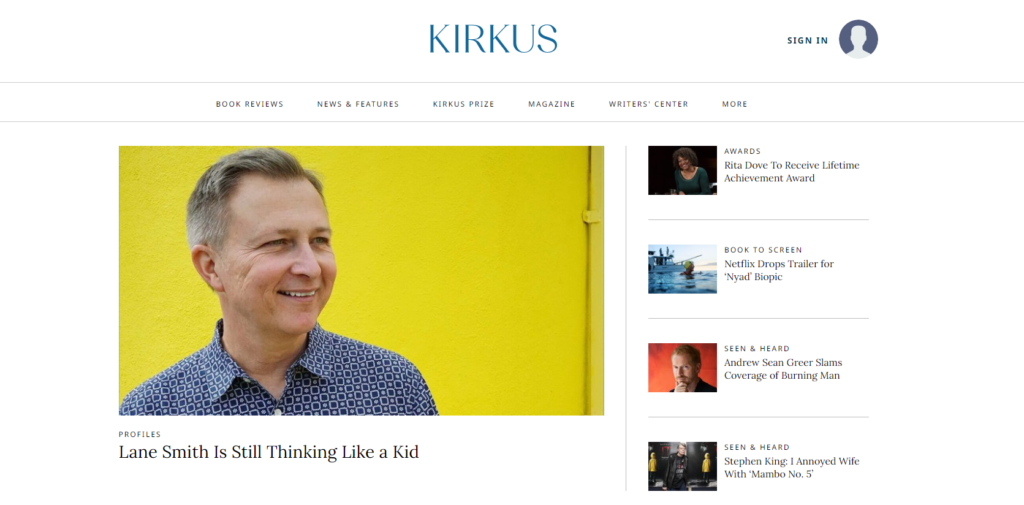Select News & Features in navigation

(358, 104)
